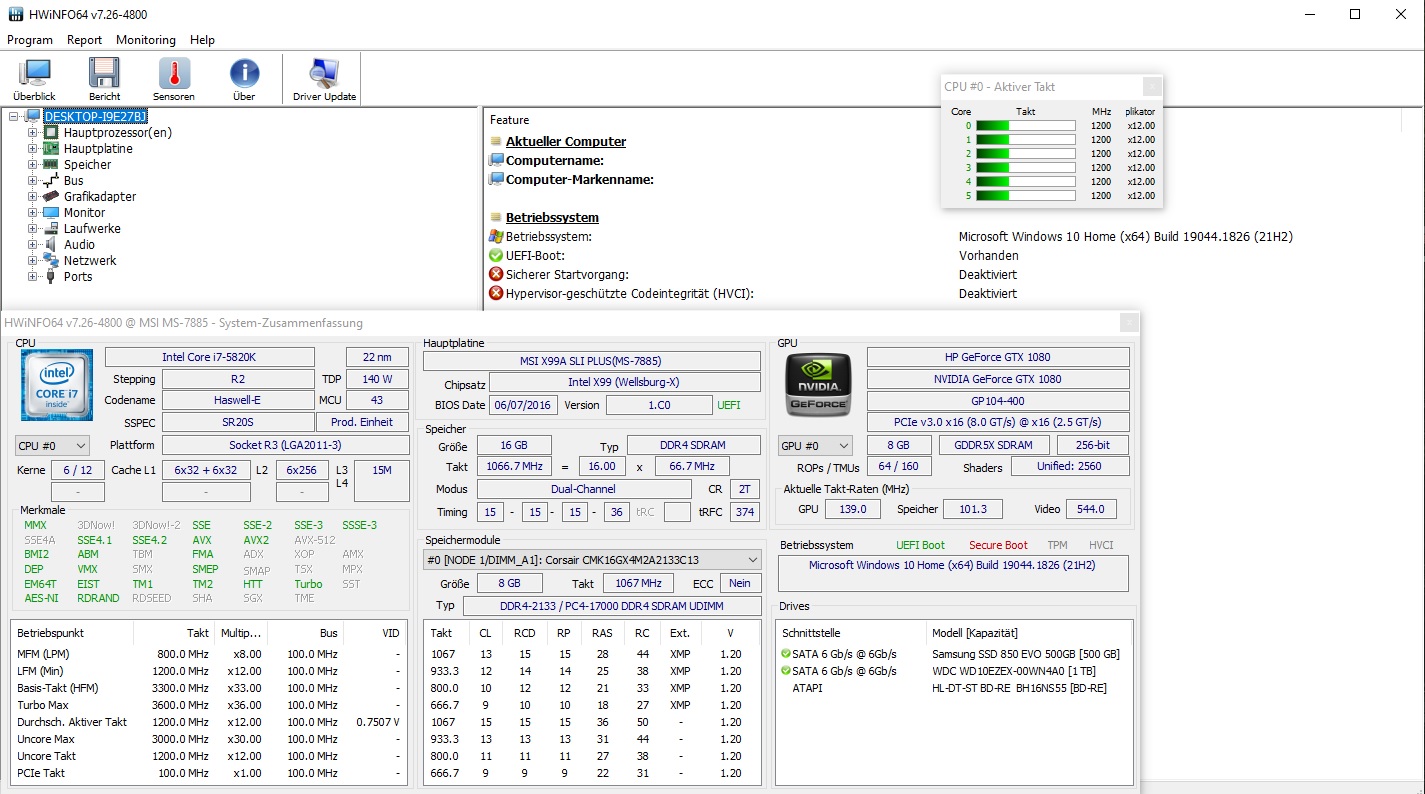The image size is (1425, 794).
Task: Click the Turbo Max row in clock table
Action: coord(209,705)
